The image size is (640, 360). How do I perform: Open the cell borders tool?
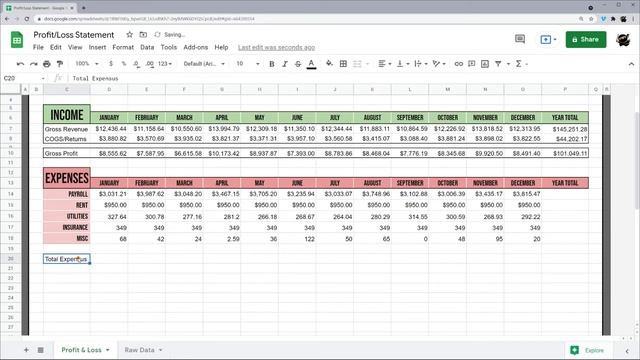click(343, 64)
